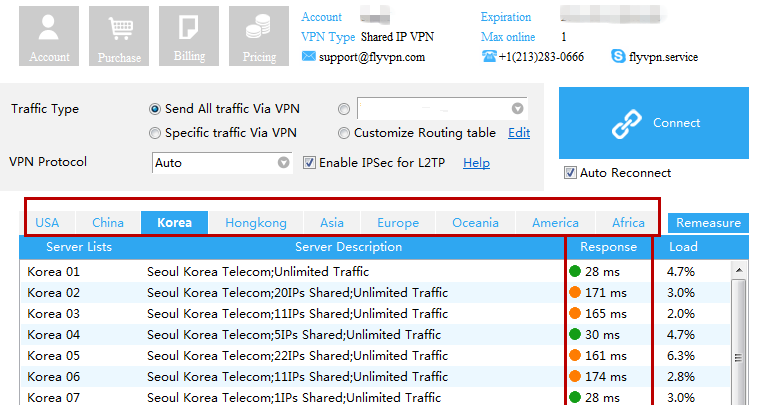
Task: Click the support email envelope icon
Action: click(x=308, y=57)
